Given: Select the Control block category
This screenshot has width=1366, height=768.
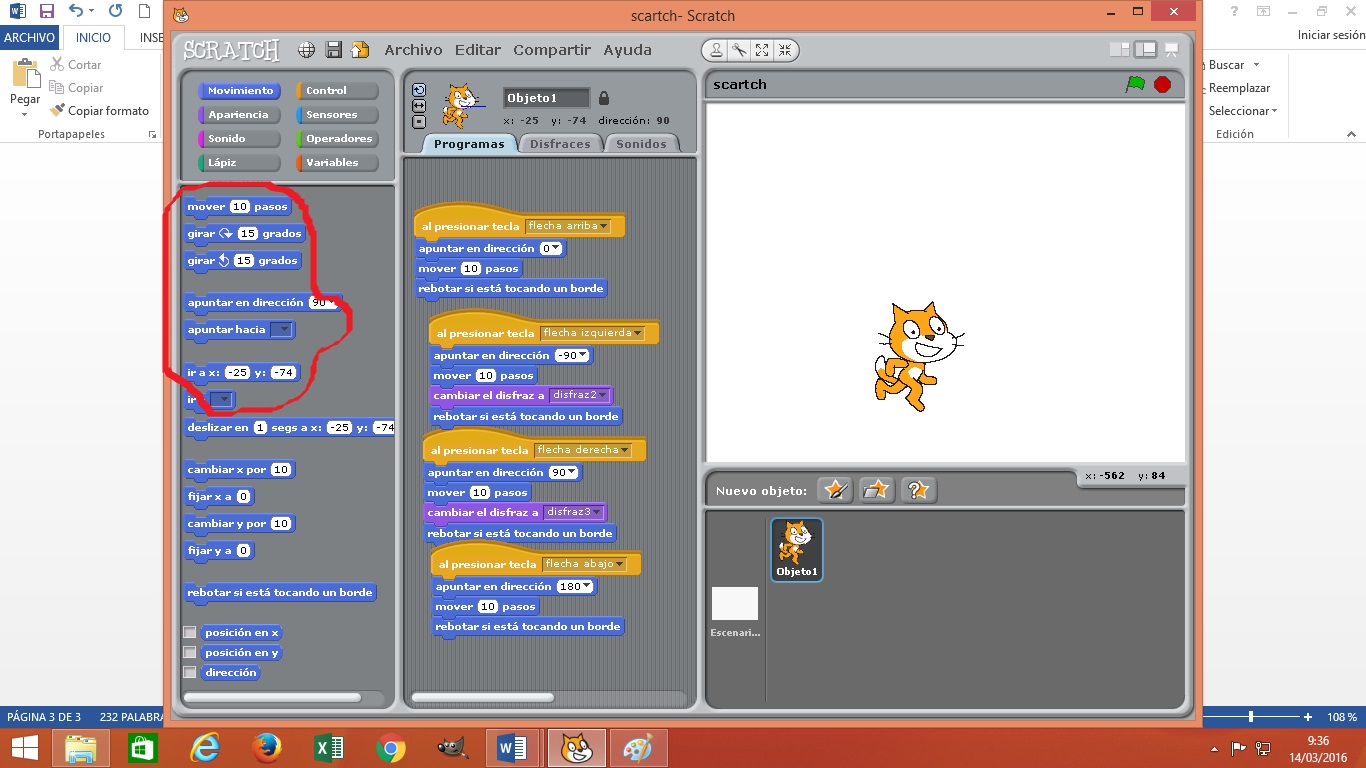Looking at the screenshot, I should tap(337, 89).
